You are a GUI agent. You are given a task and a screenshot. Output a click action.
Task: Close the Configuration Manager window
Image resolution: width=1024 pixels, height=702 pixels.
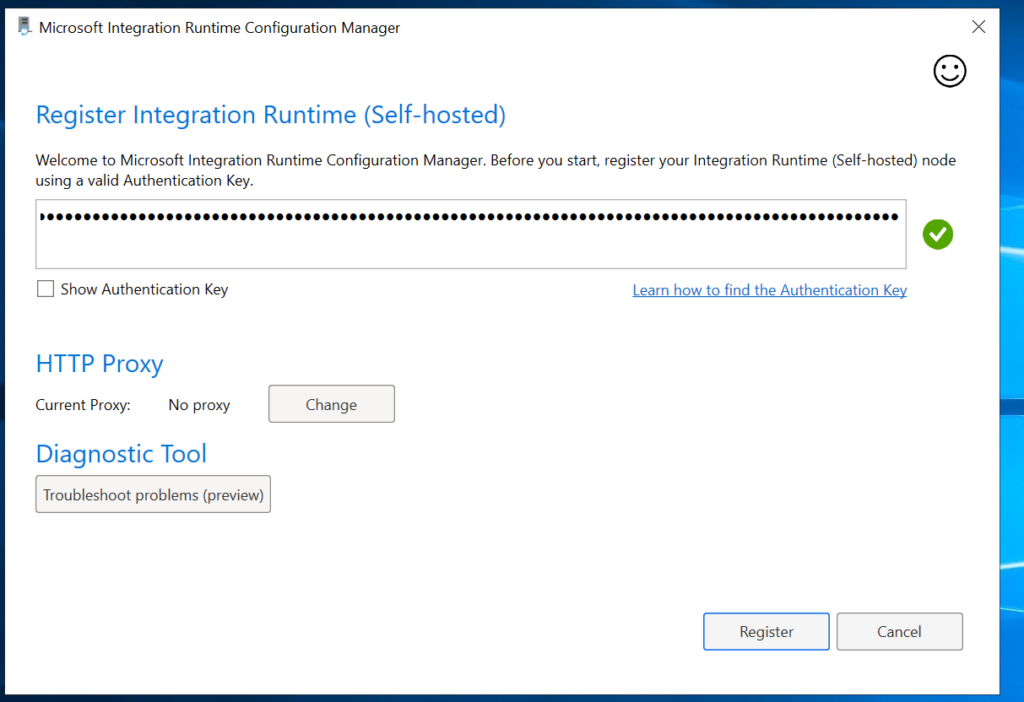(x=978, y=27)
